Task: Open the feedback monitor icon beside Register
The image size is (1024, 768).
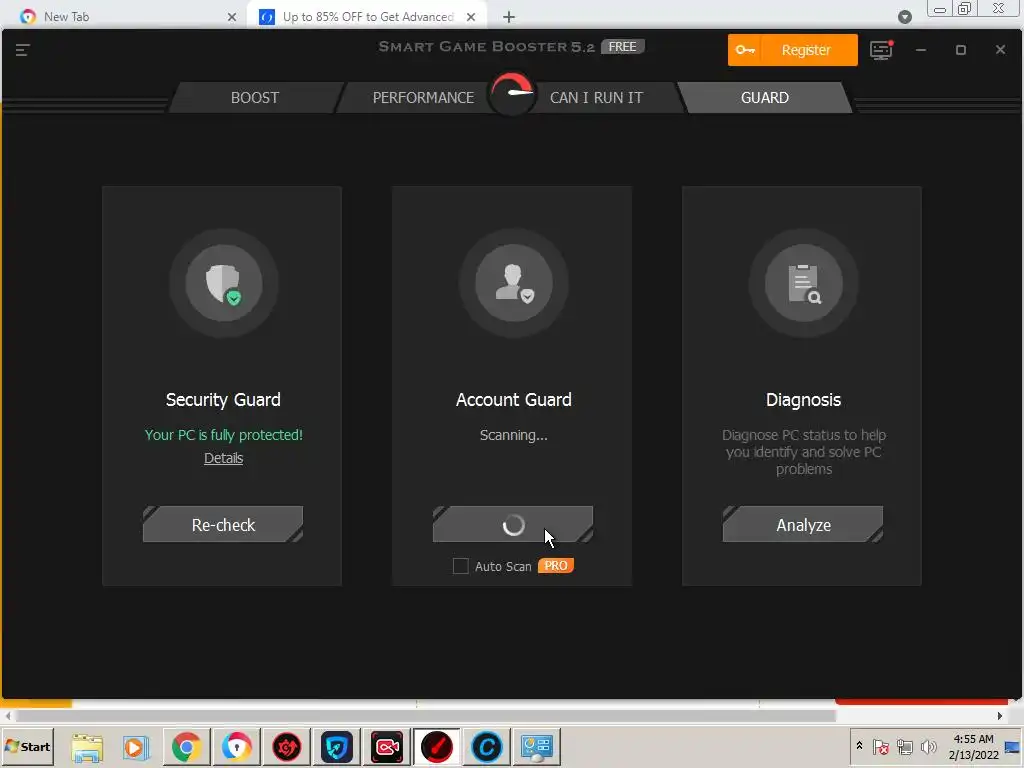Action: point(881,50)
